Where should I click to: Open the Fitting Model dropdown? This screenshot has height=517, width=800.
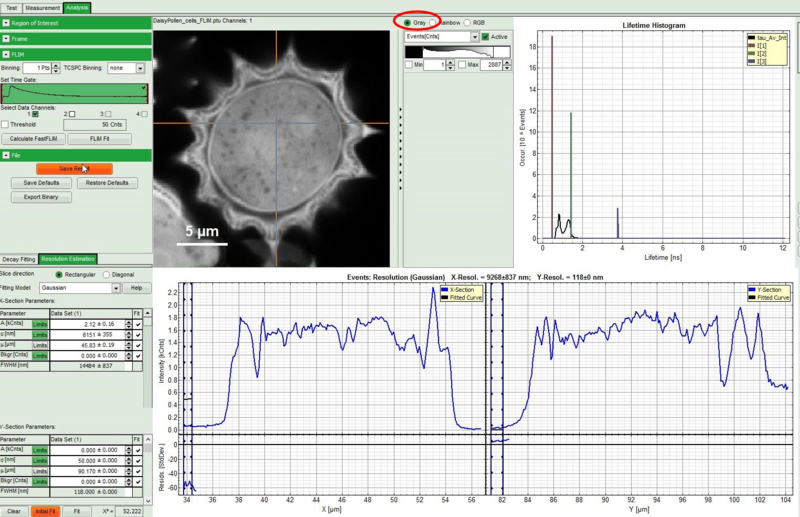(116, 288)
